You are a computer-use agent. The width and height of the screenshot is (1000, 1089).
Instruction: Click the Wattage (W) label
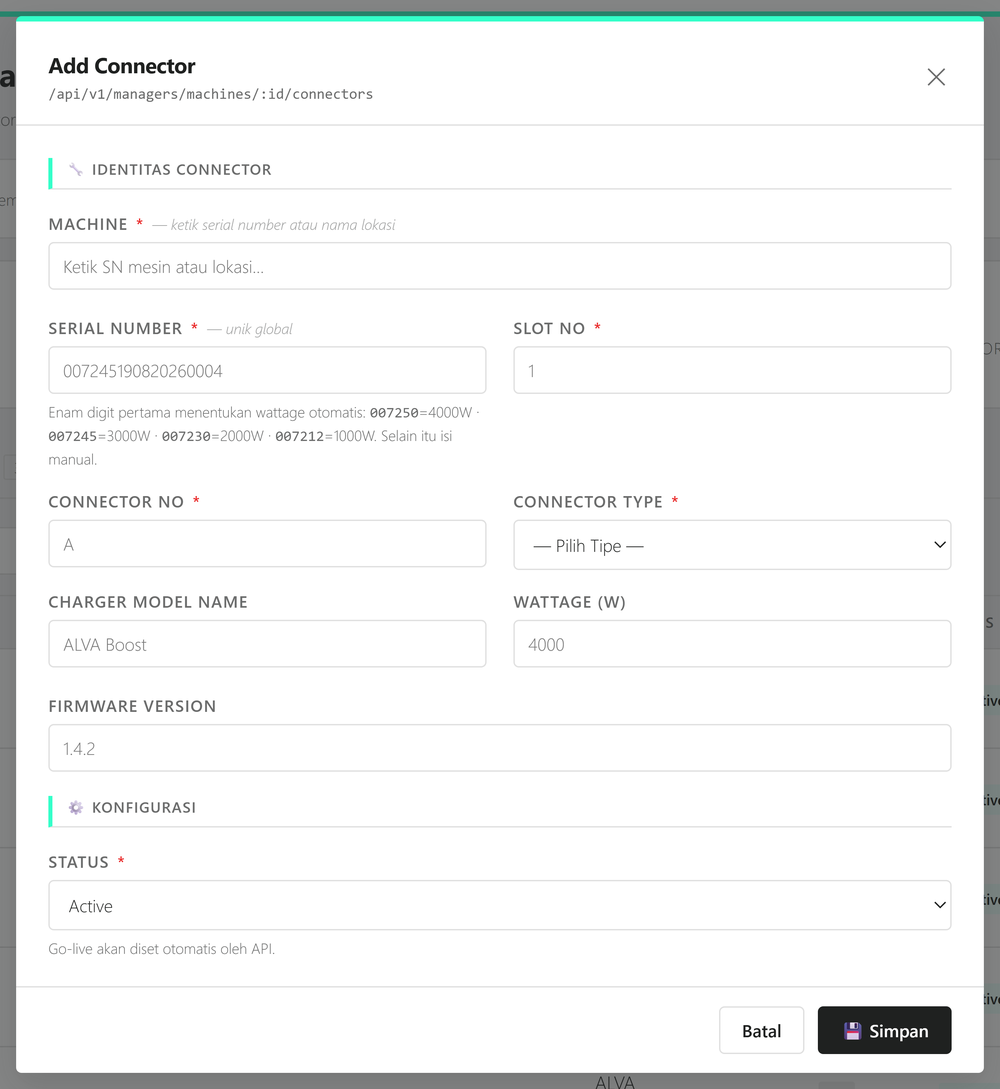point(569,602)
